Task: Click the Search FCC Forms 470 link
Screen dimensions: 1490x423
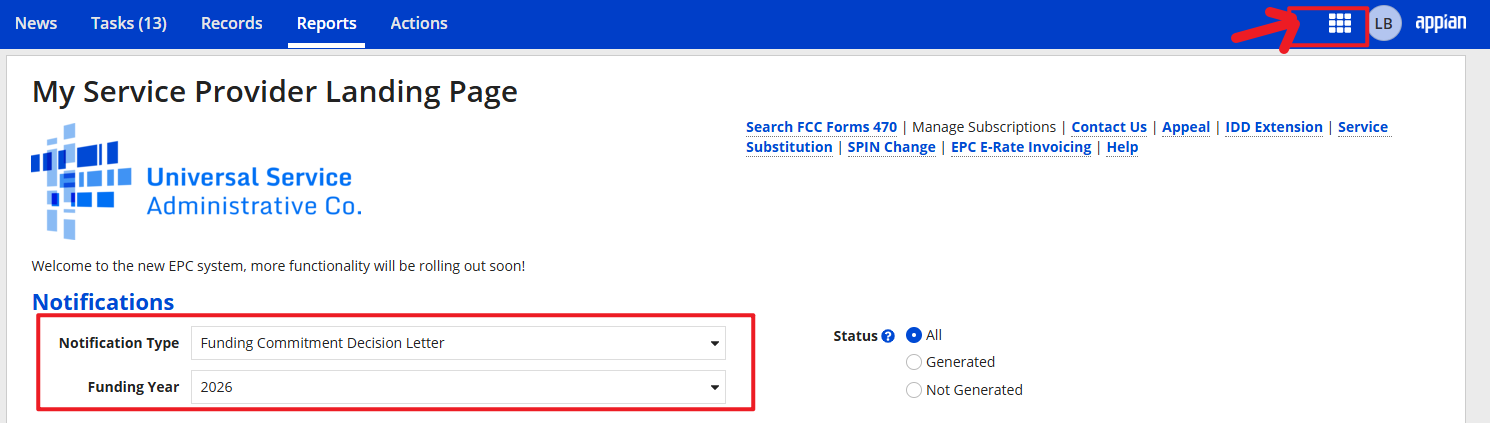Action: (821, 127)
